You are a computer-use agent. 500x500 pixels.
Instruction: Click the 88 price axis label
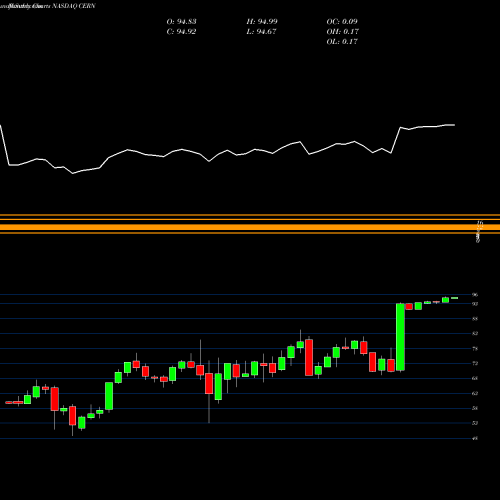[x=475, y=319]
